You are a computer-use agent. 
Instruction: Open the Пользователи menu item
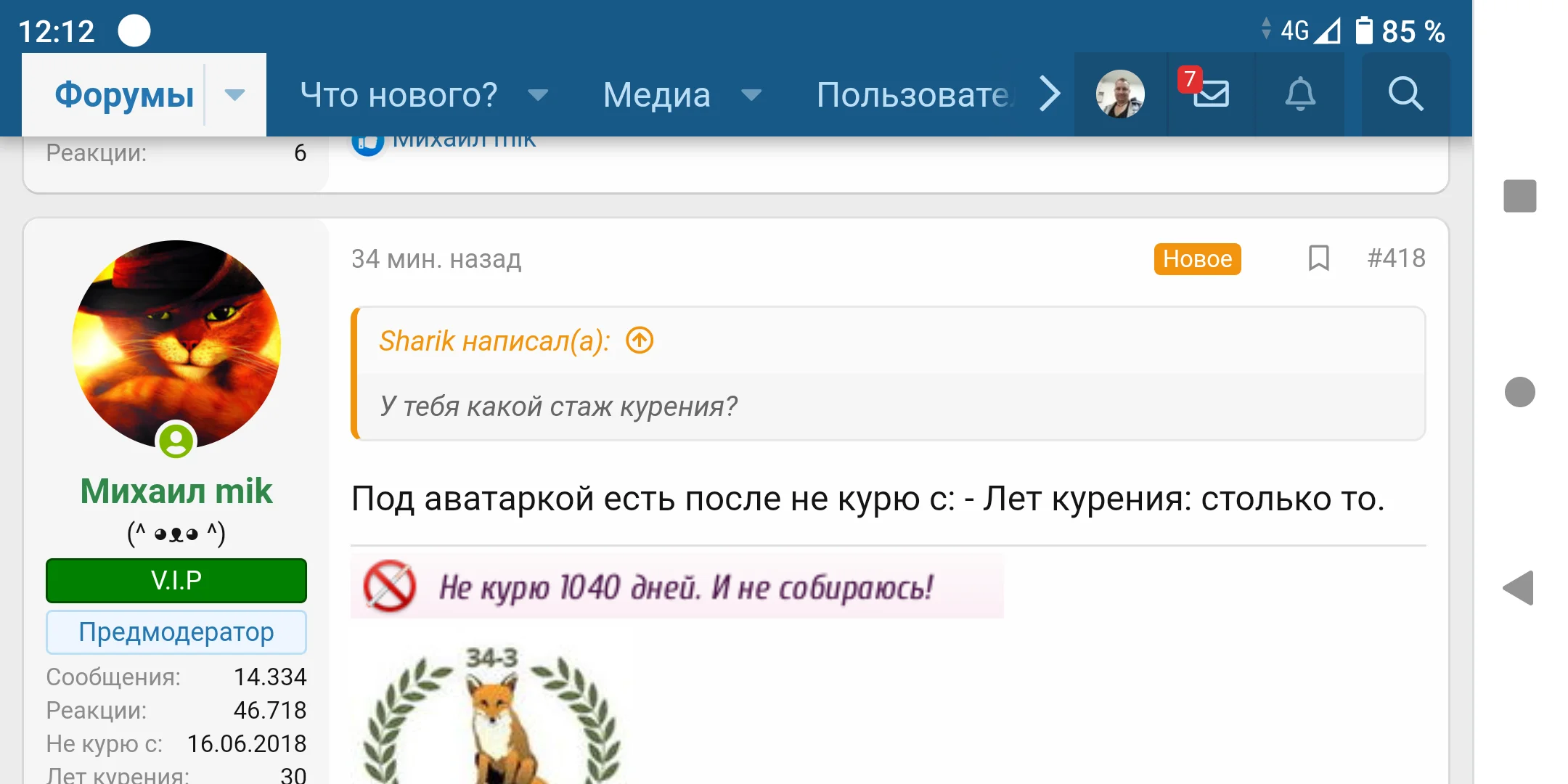click(913, 95)
